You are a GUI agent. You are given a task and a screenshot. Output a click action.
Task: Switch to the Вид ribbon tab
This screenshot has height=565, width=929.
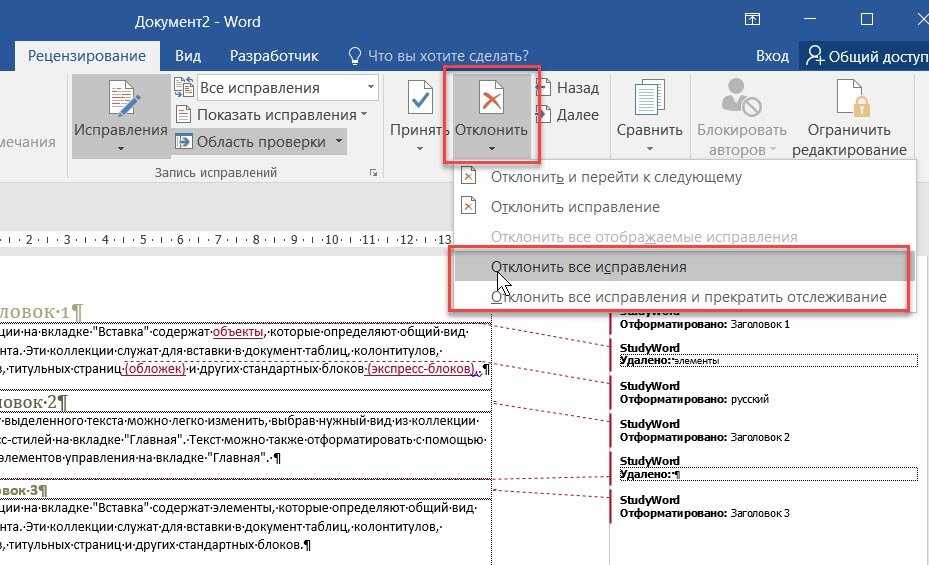click(188, 56)
